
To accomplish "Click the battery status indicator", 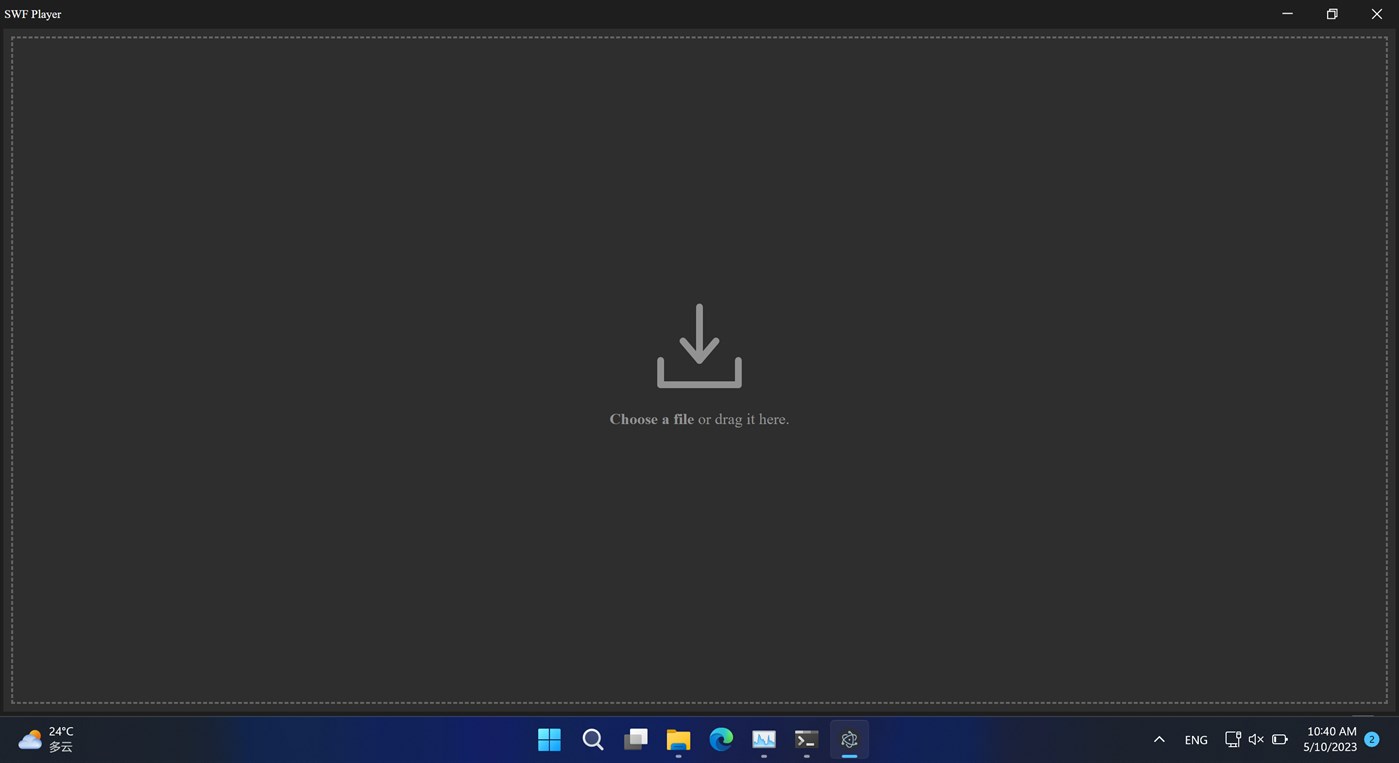I will coord(1280,740).
